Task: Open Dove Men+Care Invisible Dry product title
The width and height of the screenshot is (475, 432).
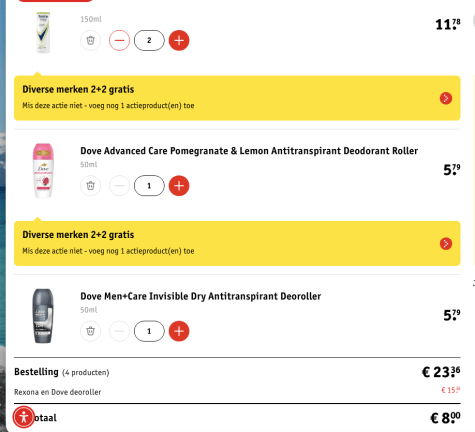Action: (x=201, y=296)
